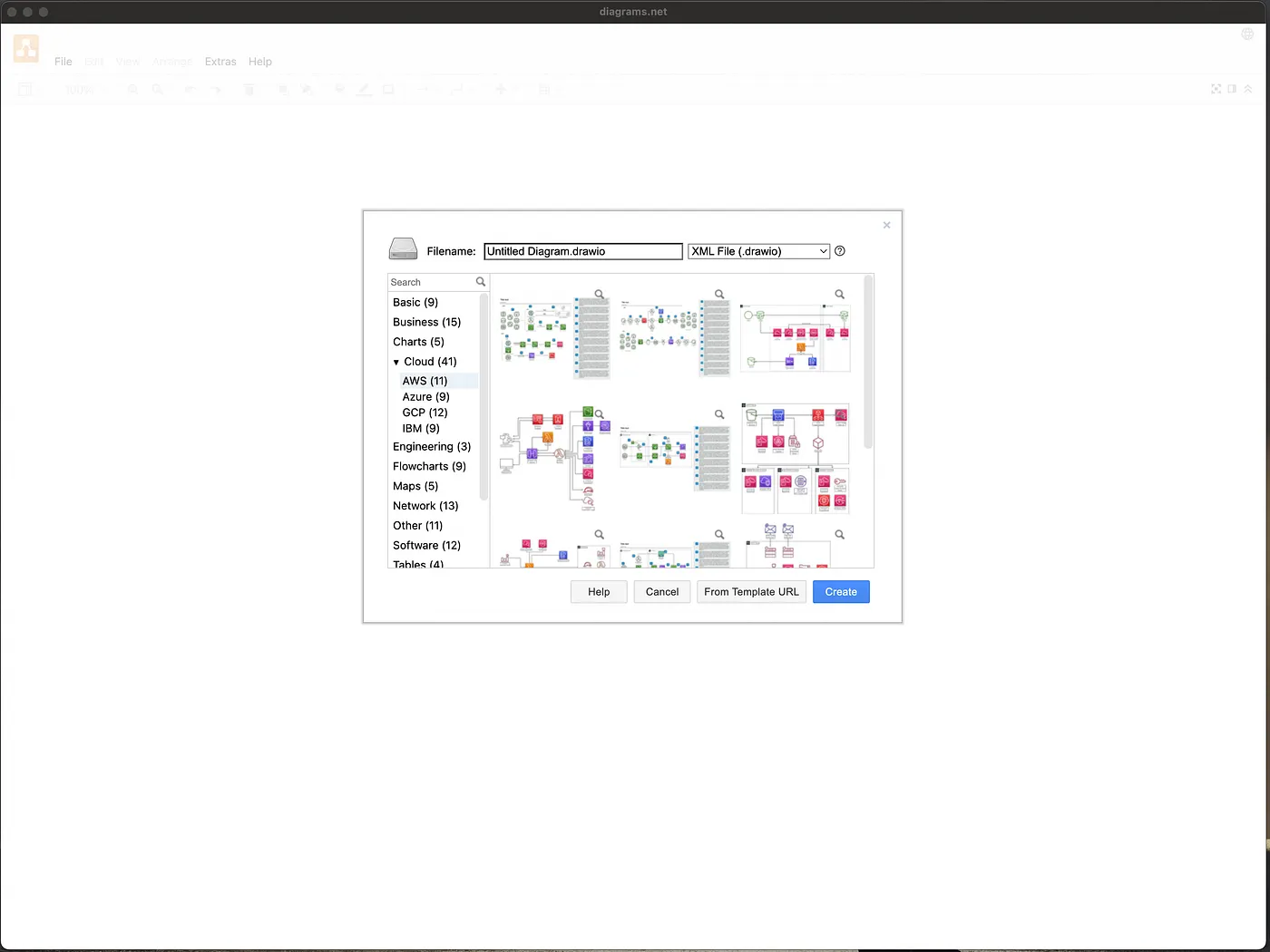Select the Zoom Out tool

click(158, 89)
